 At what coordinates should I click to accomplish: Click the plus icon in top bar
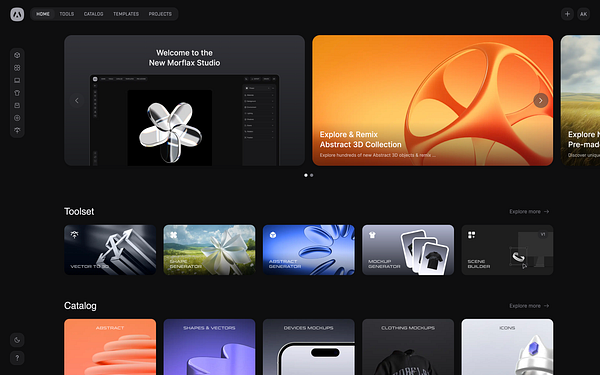tap(567, 14)
